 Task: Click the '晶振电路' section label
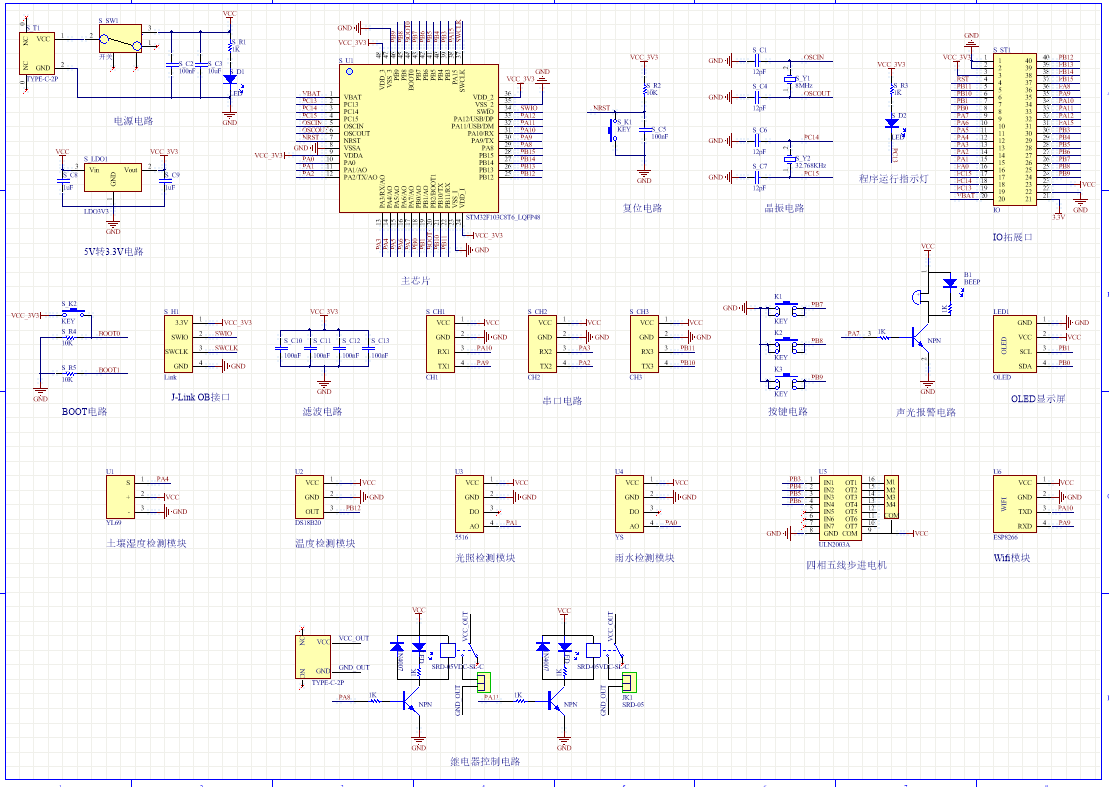[x=784, y=208]
